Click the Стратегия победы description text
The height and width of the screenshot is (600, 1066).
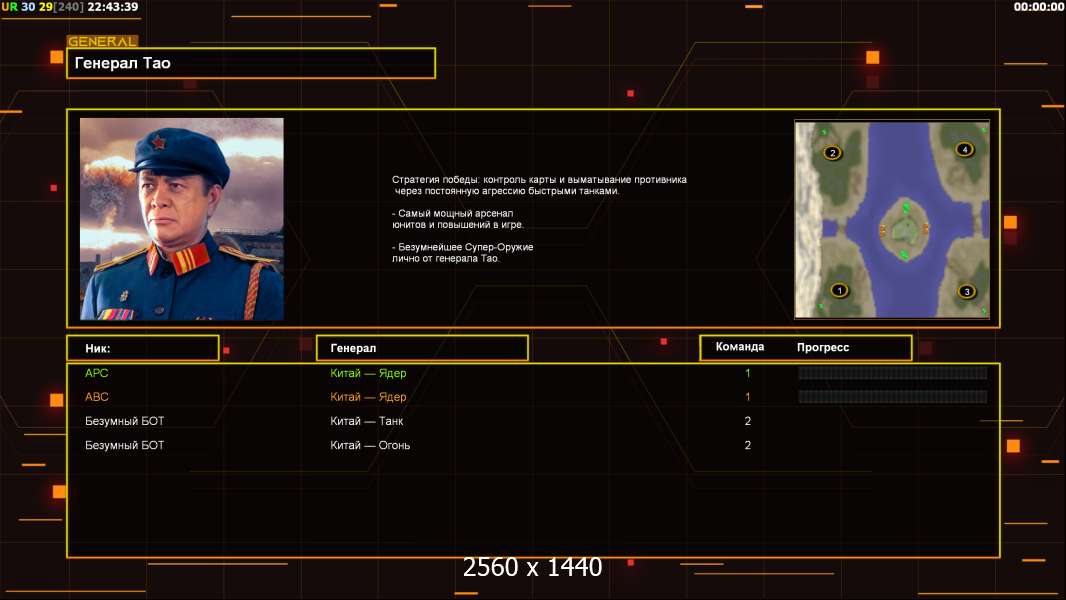539,185
